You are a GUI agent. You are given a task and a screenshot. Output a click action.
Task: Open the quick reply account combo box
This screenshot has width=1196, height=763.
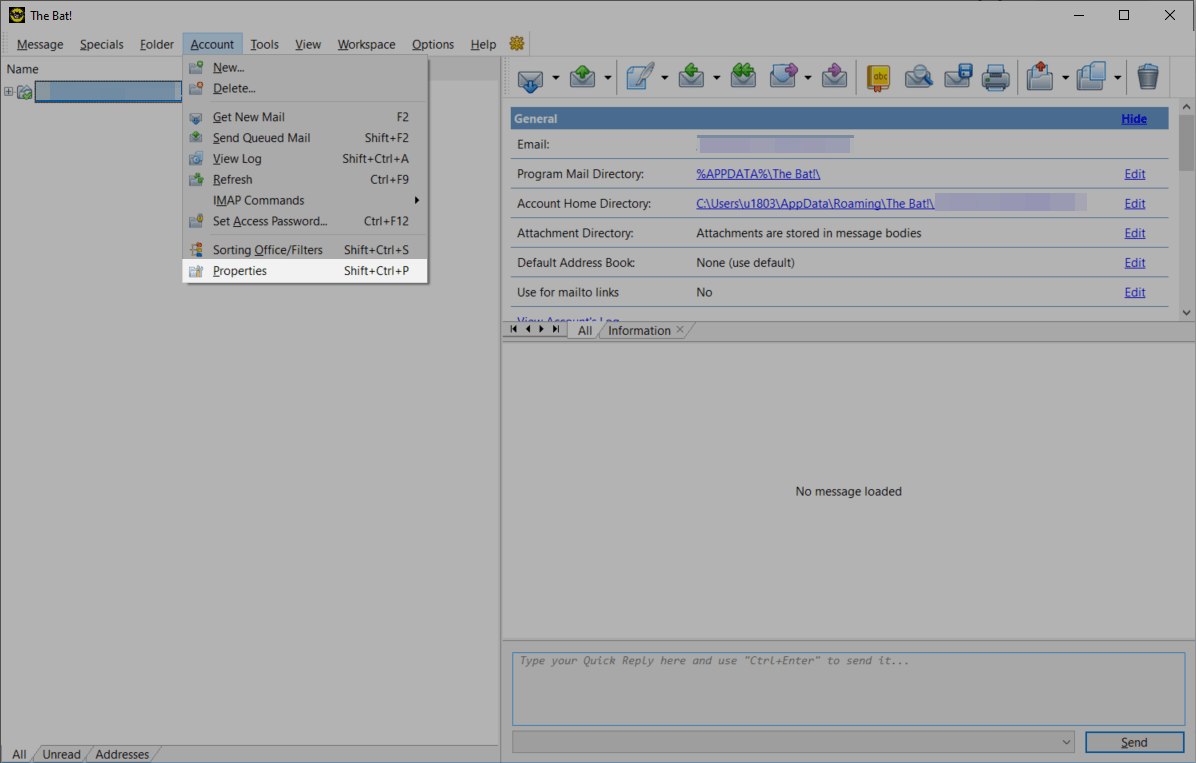(793, 742)
